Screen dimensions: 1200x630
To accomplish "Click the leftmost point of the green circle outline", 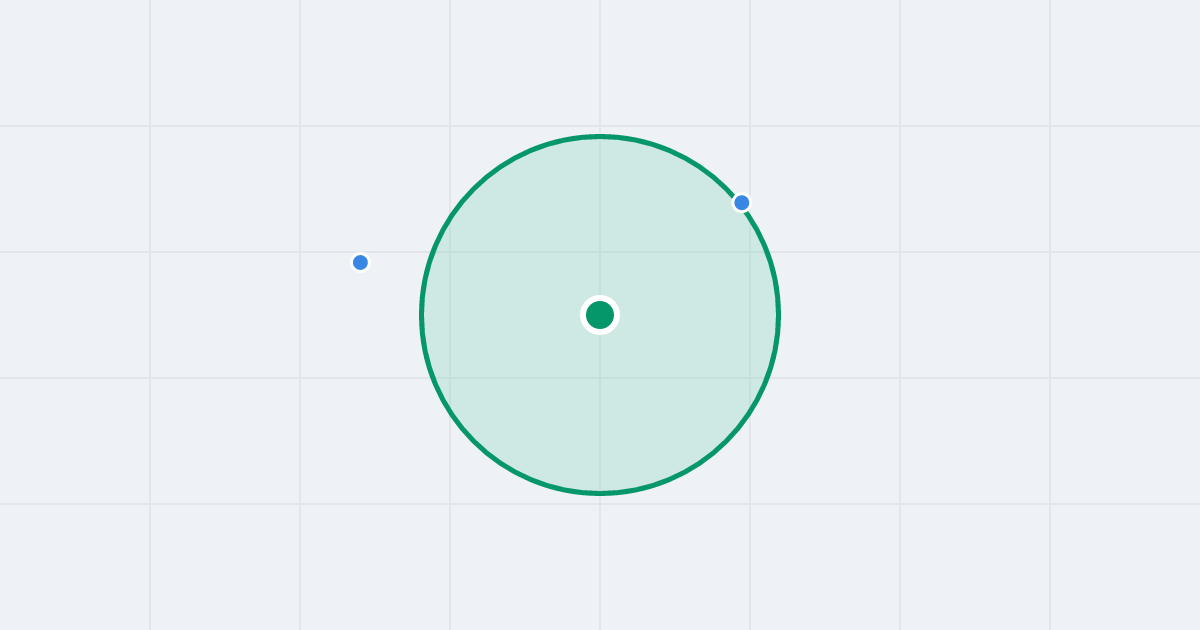I will pos(422,315).
